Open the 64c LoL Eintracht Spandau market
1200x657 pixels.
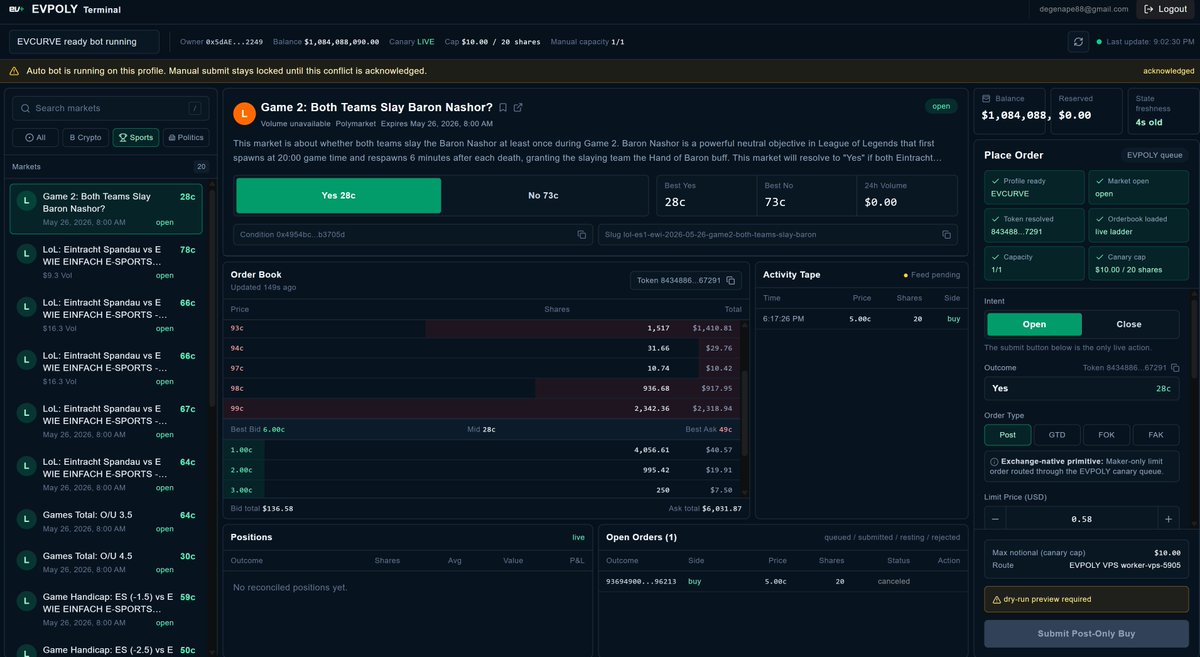click(x=106, y=473)
